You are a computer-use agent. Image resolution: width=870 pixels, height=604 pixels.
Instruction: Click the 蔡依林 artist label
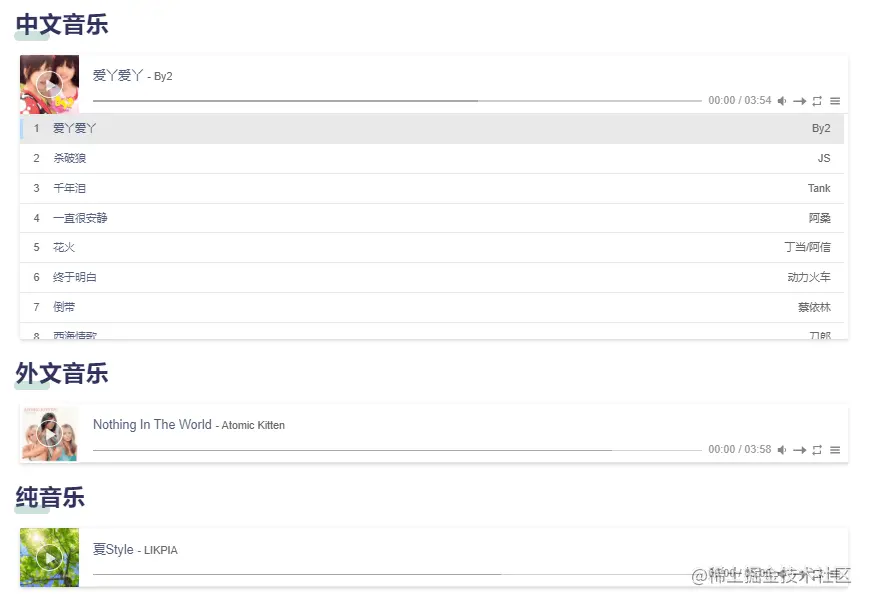[x=815, y=307]
